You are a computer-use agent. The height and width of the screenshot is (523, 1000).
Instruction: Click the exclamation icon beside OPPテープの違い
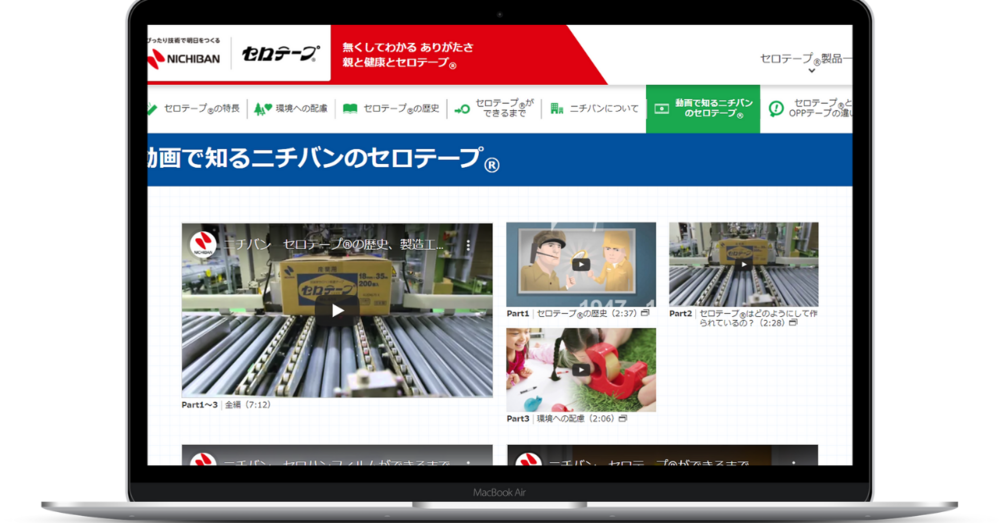[776, 108]
